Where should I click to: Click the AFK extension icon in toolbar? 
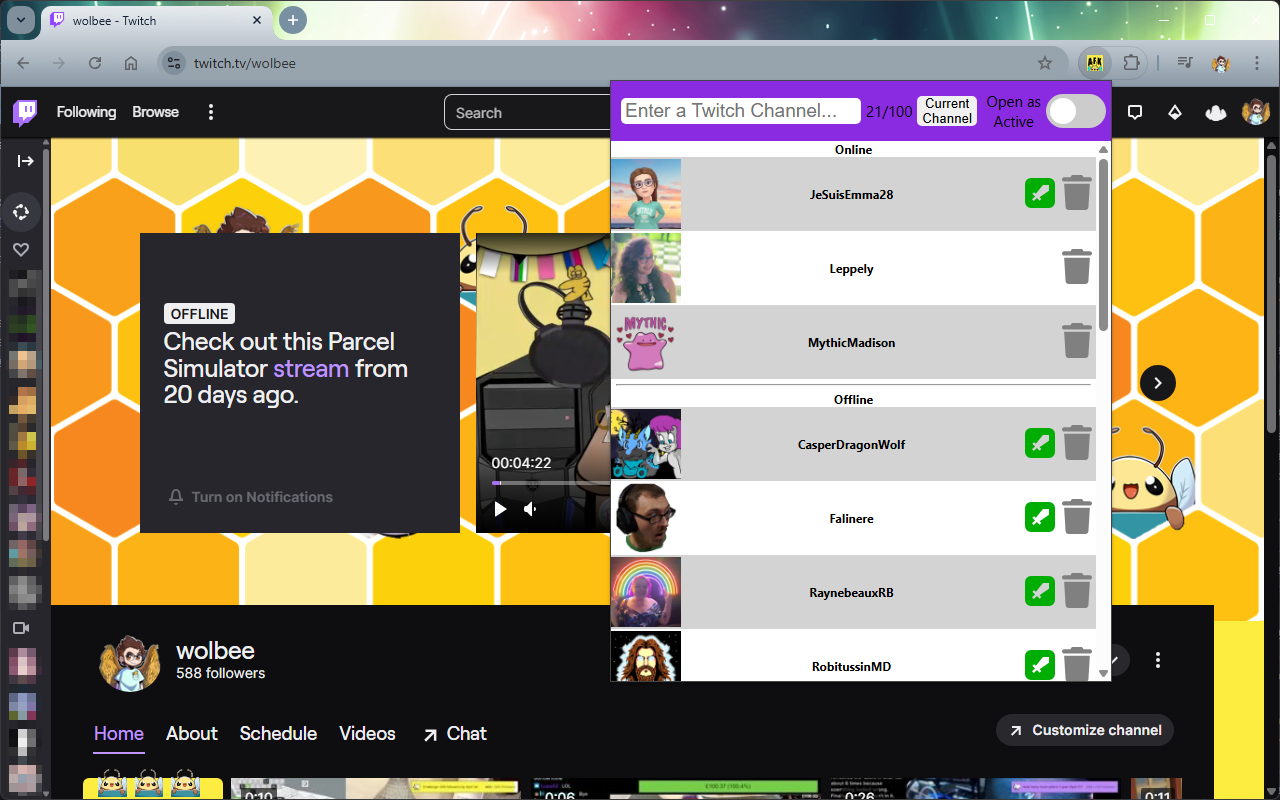point(1096,63)
